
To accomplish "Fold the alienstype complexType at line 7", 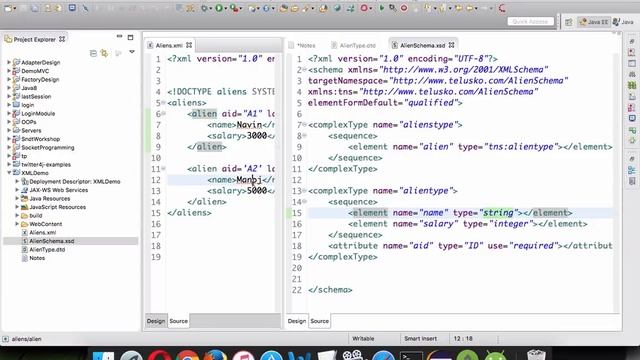I will point(304,124).
